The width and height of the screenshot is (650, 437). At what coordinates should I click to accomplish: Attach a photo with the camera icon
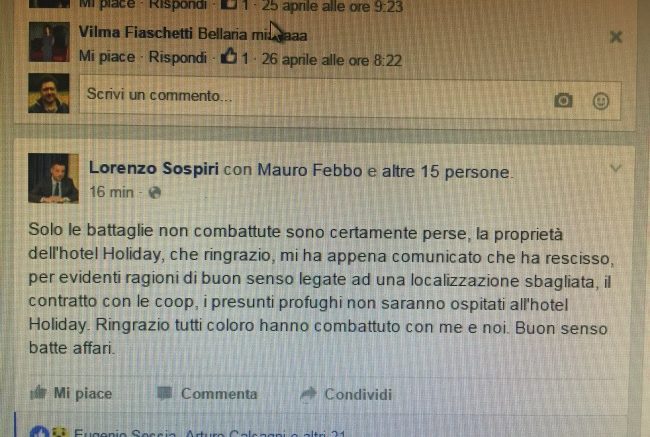[563, 100]
